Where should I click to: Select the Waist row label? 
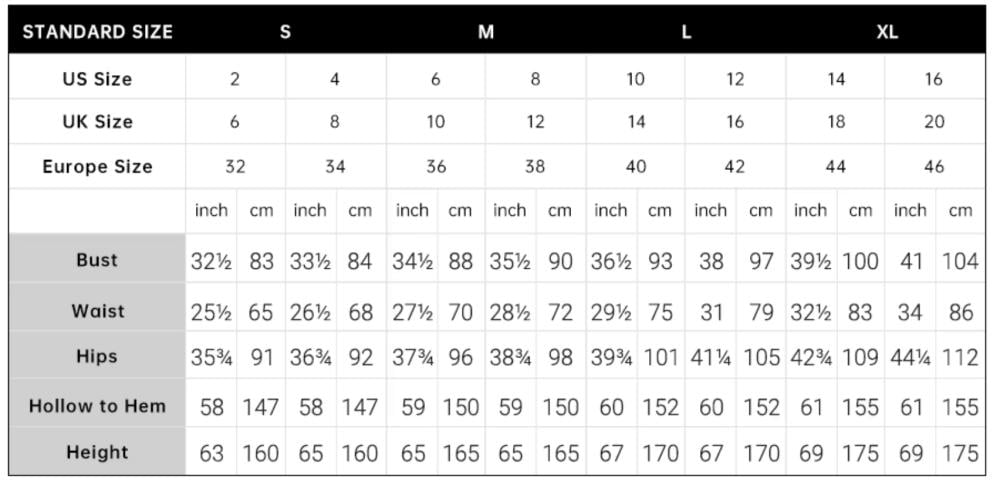tap(97, 311)
